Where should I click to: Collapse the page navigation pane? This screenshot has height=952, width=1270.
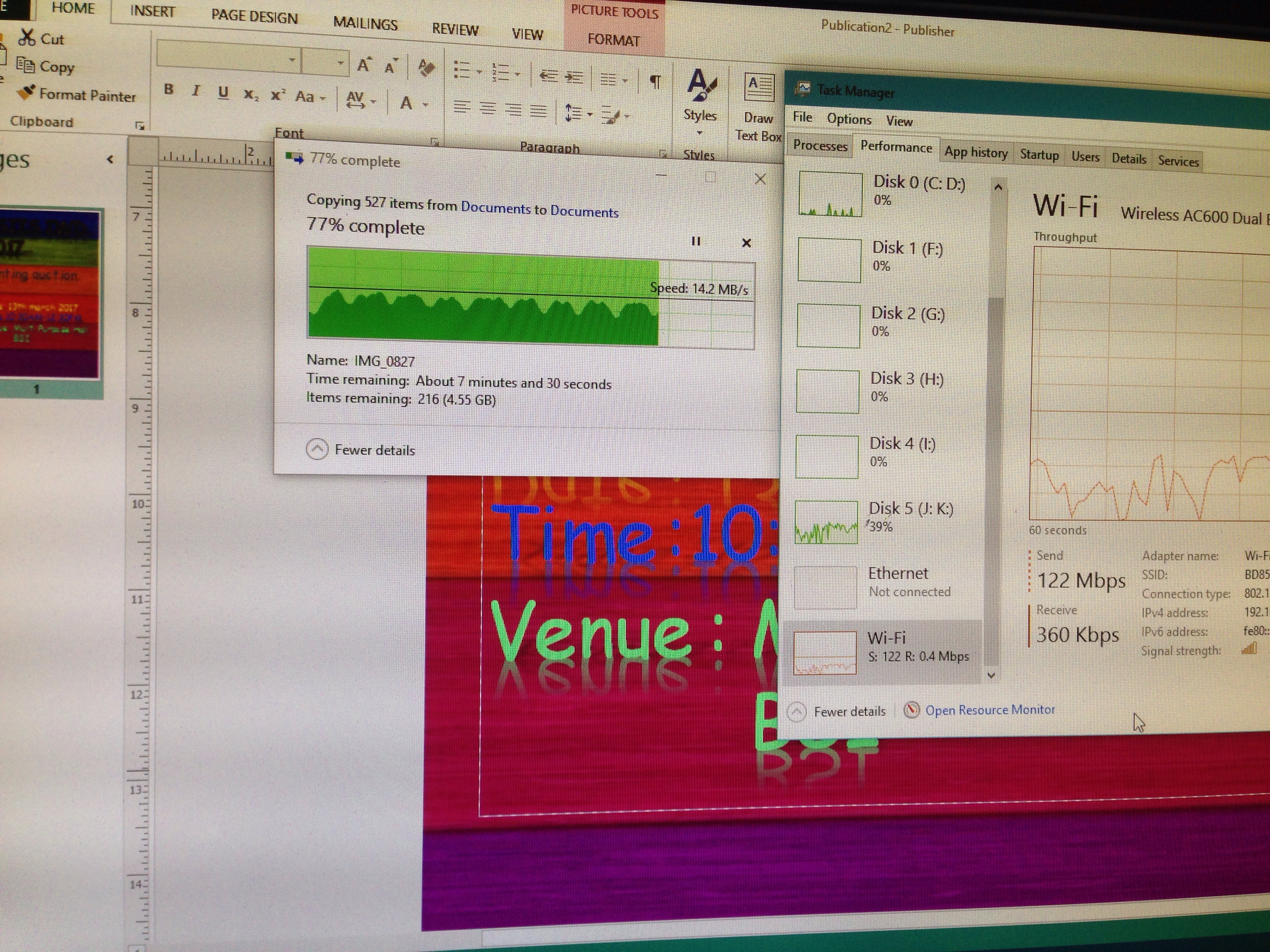point(110,159)
